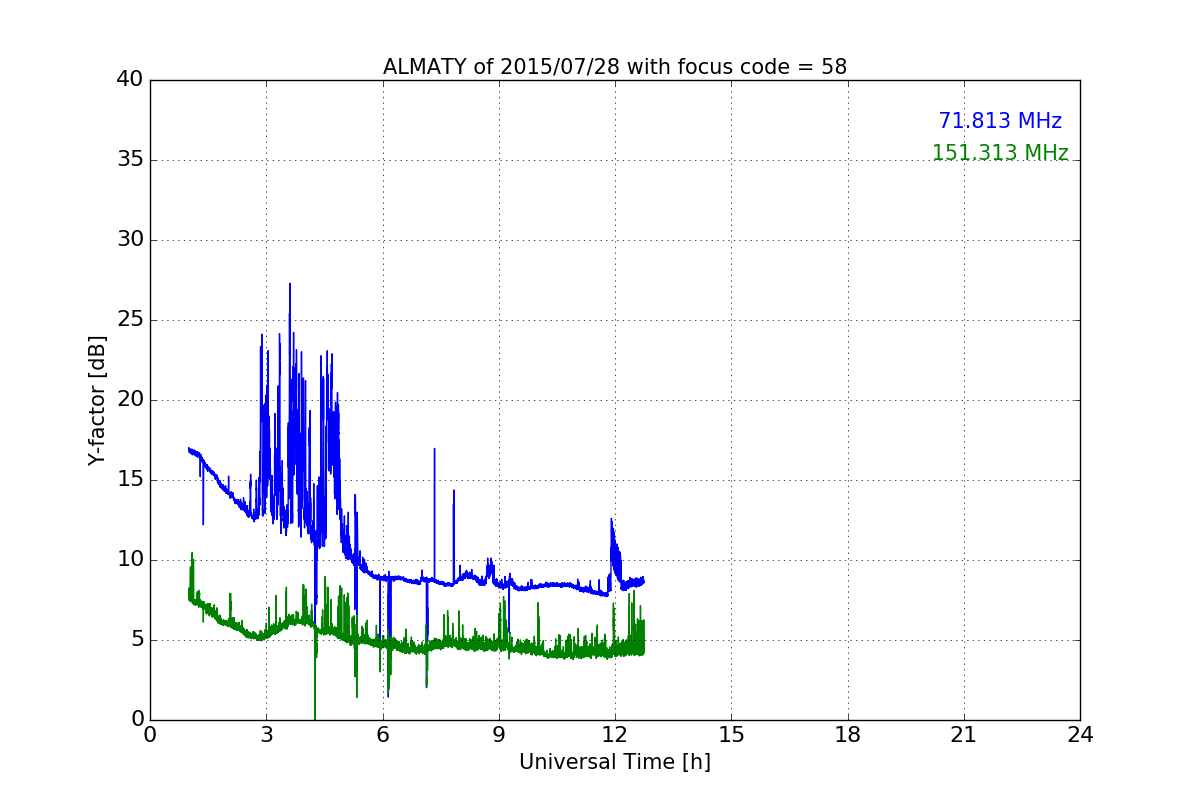Viewport: 1200px width, 800px height.
Task: Click the x-axis tick label 3
Action: [x=267, y=735]
